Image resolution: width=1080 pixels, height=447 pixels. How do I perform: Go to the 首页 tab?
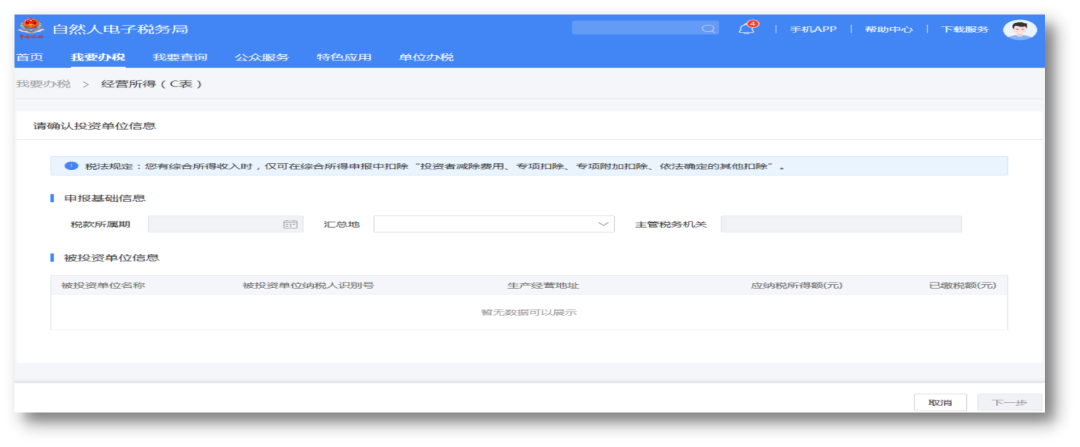[x=29, y=57]
